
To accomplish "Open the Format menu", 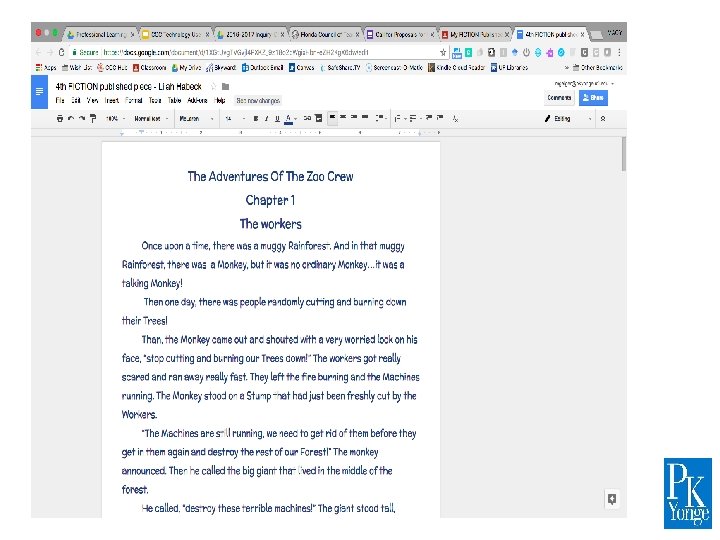I will tap(134, 101).
